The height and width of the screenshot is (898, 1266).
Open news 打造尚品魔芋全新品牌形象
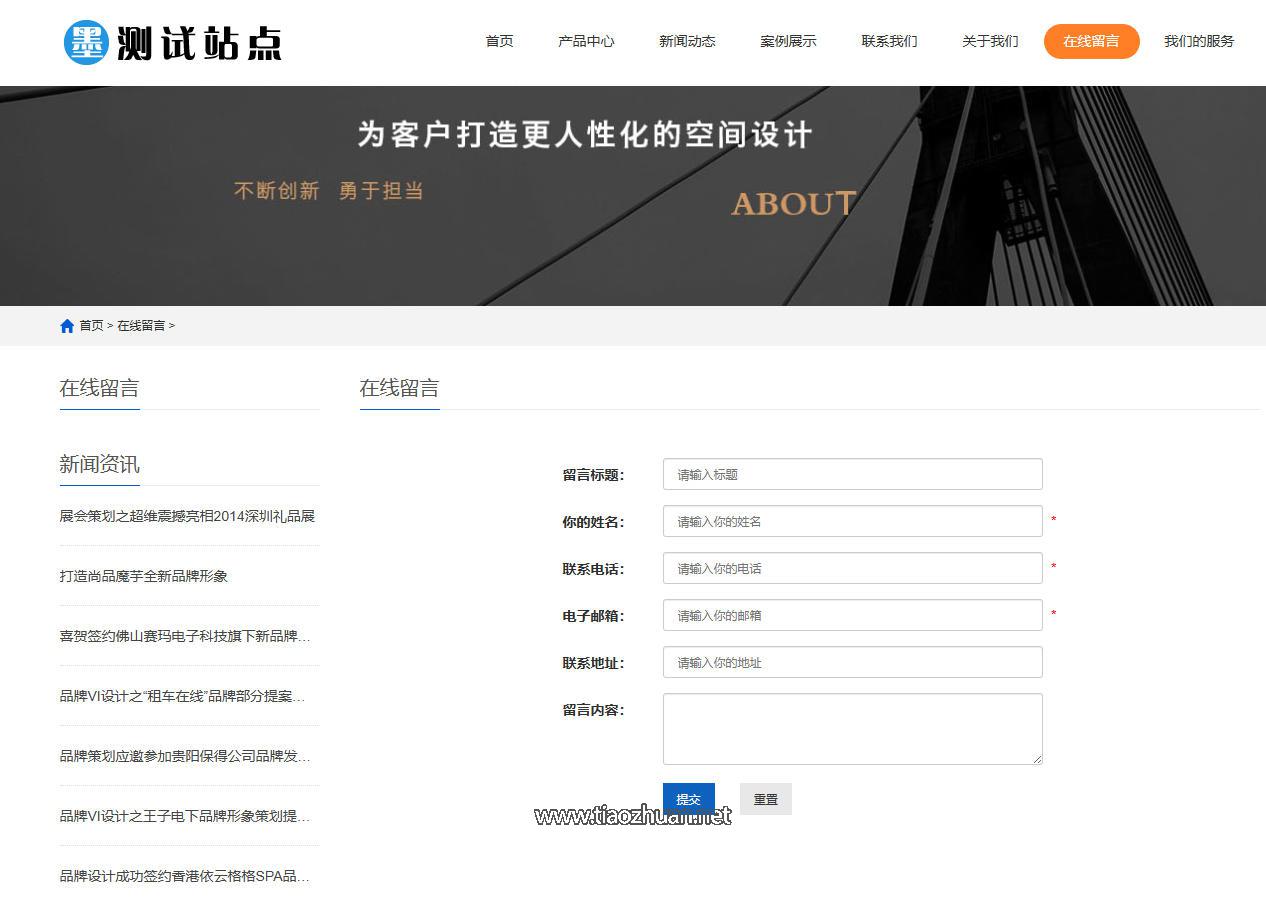(x=144, y=576)
